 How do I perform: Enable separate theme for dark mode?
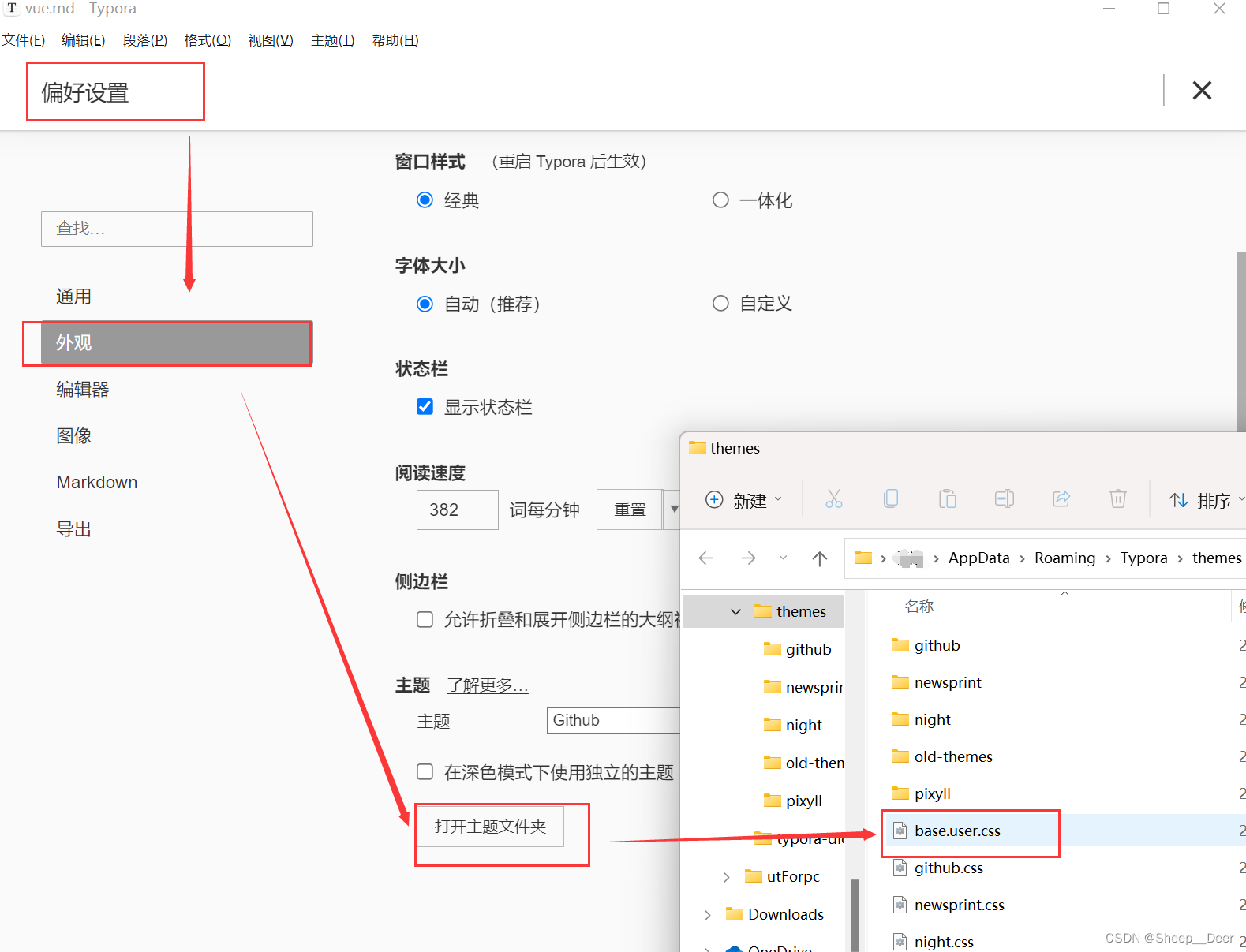(425, 771)
